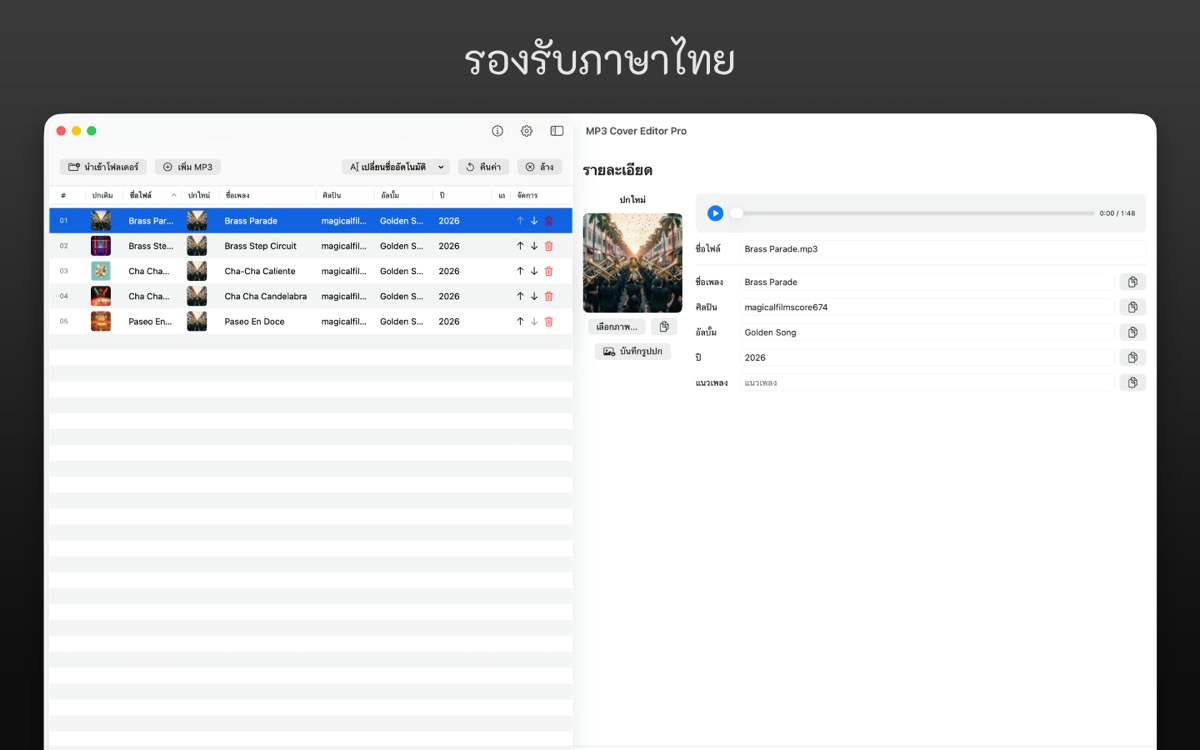Click the playback progress slider track
1200x750 pixels.
[915, 213]
